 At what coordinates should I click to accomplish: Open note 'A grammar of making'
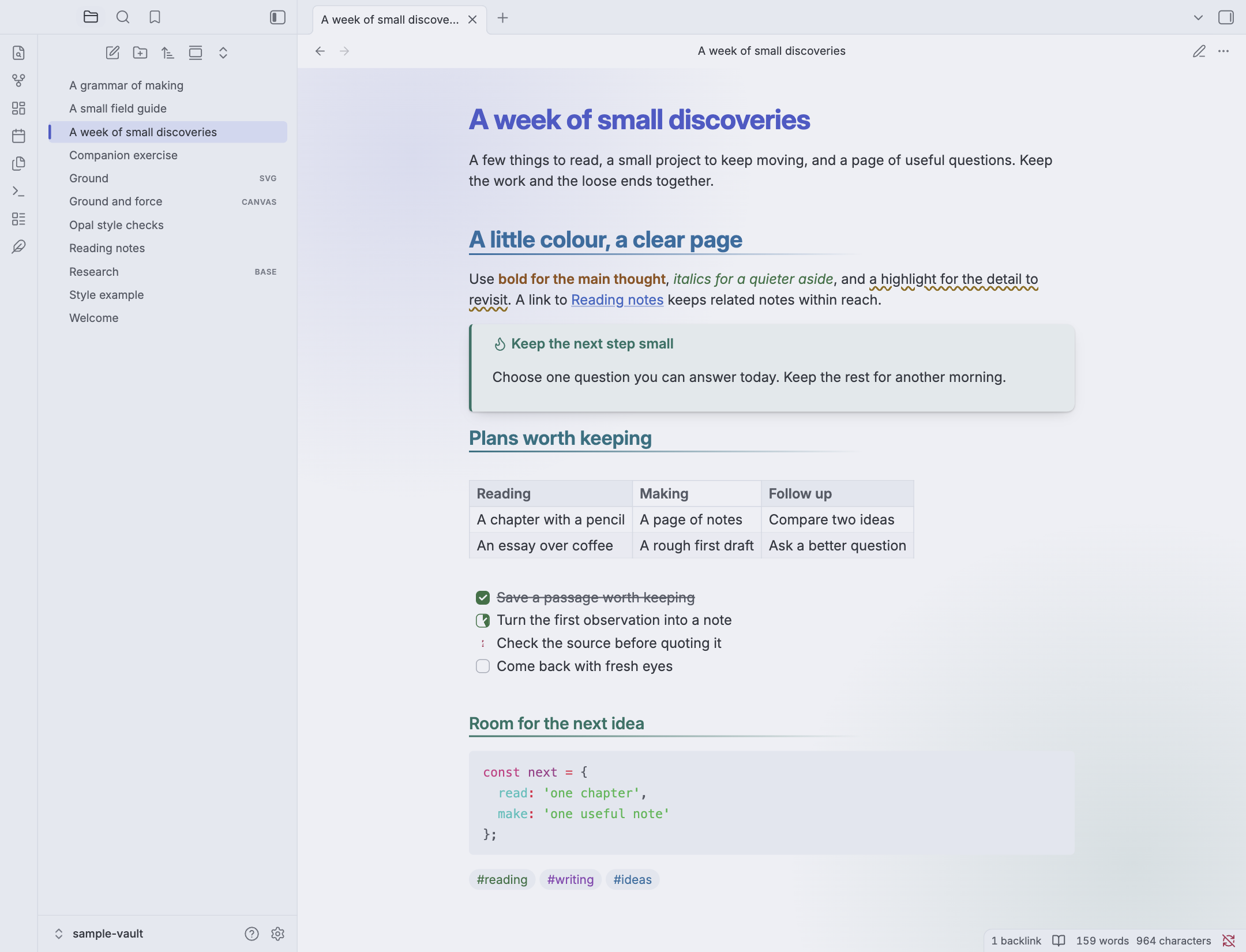167,85
